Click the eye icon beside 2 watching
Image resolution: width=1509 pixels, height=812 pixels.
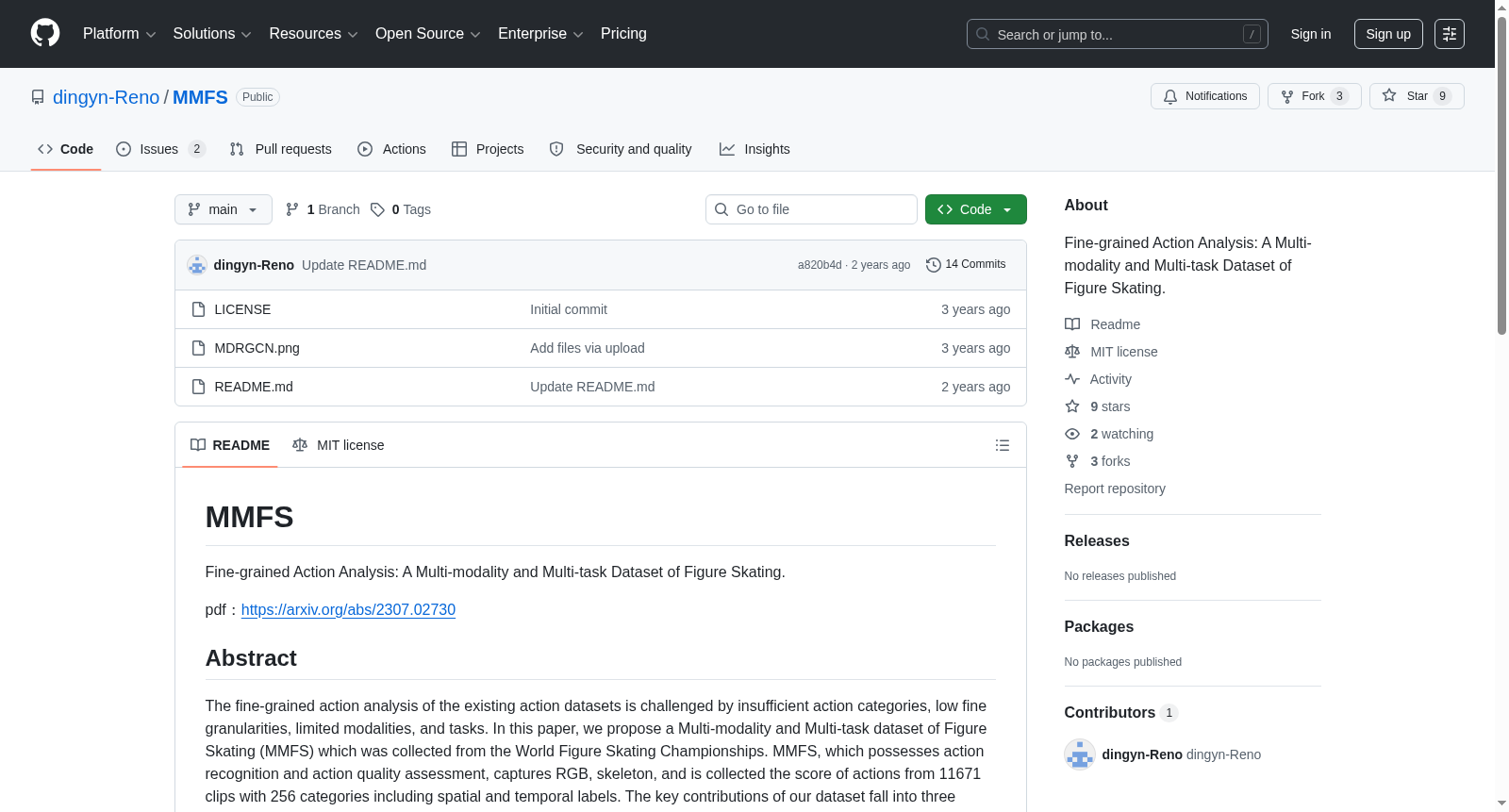[x=1072, y=434]
